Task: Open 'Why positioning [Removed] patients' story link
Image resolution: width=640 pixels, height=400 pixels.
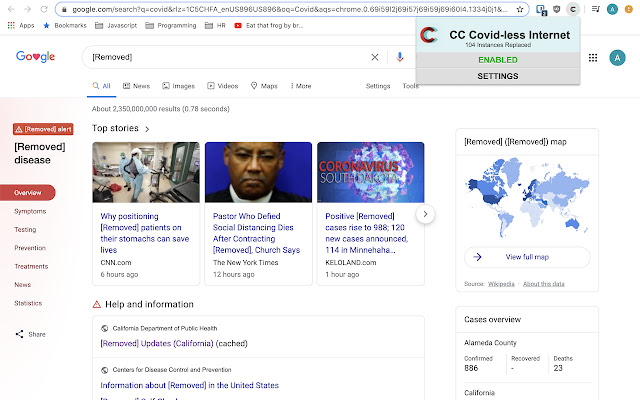Action: tap(145, 233)
